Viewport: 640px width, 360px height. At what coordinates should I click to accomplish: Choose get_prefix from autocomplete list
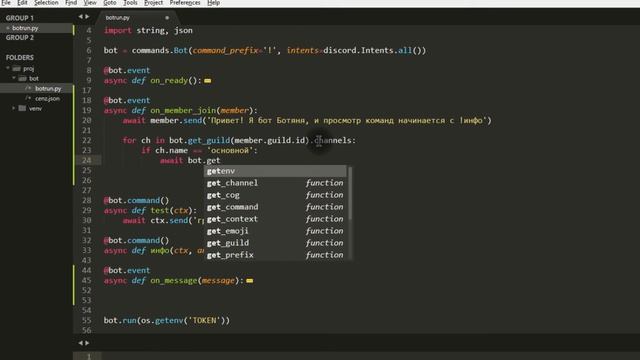[x=275, y=255]
